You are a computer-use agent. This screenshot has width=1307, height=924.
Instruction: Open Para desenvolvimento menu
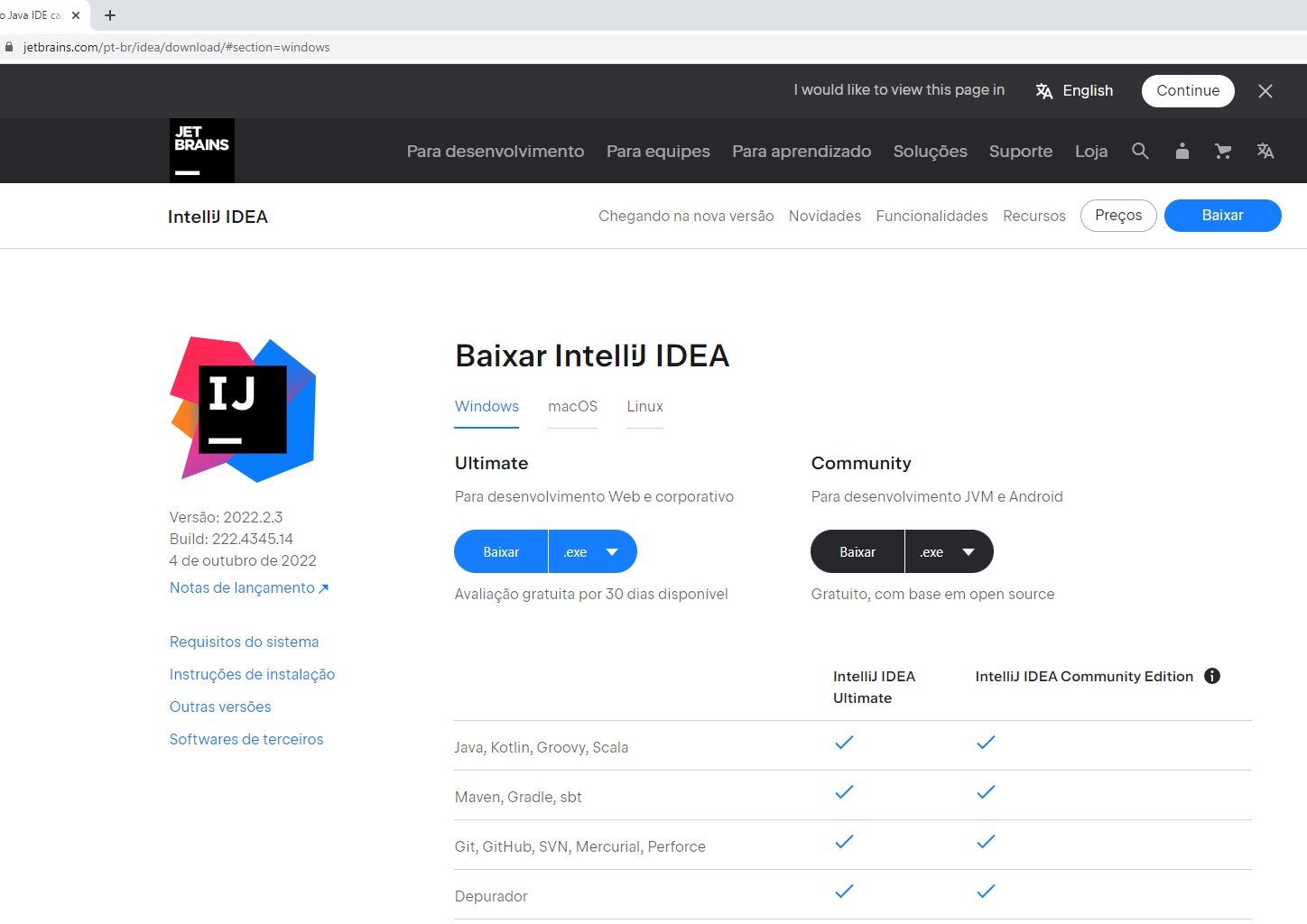pyautogui.click(x=496, y=152)
